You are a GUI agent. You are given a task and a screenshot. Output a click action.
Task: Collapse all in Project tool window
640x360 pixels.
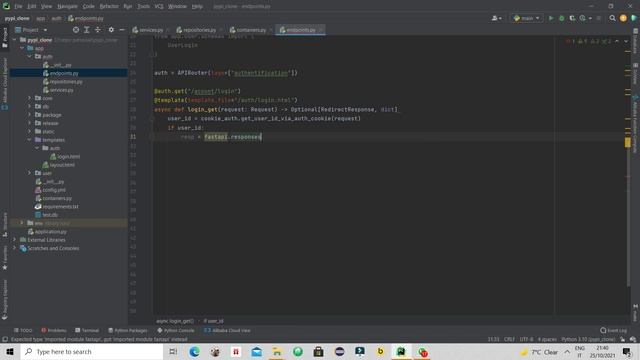point(98,30)
